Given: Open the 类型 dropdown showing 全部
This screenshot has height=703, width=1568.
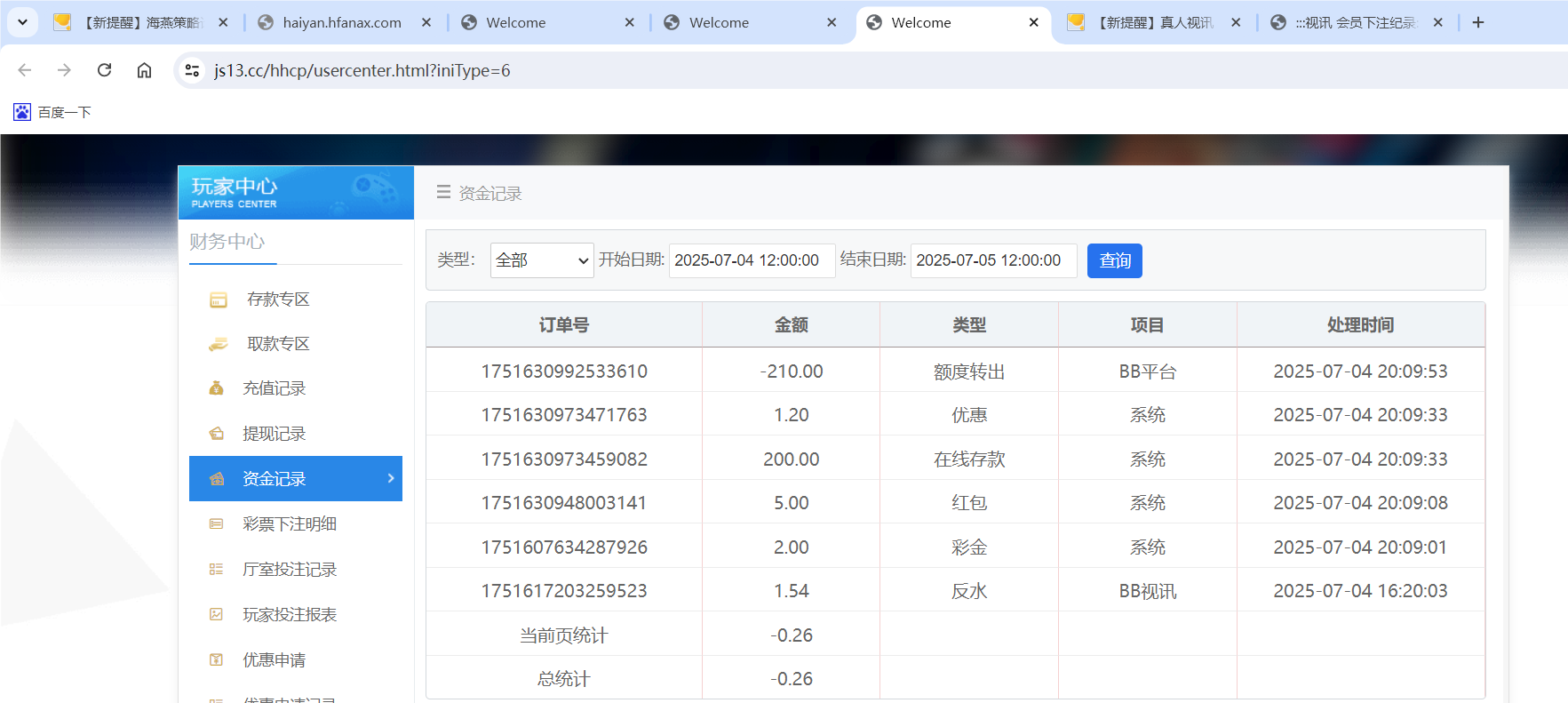Looking at the screenshot, I should pyautogui.click(x=541, y=260).
